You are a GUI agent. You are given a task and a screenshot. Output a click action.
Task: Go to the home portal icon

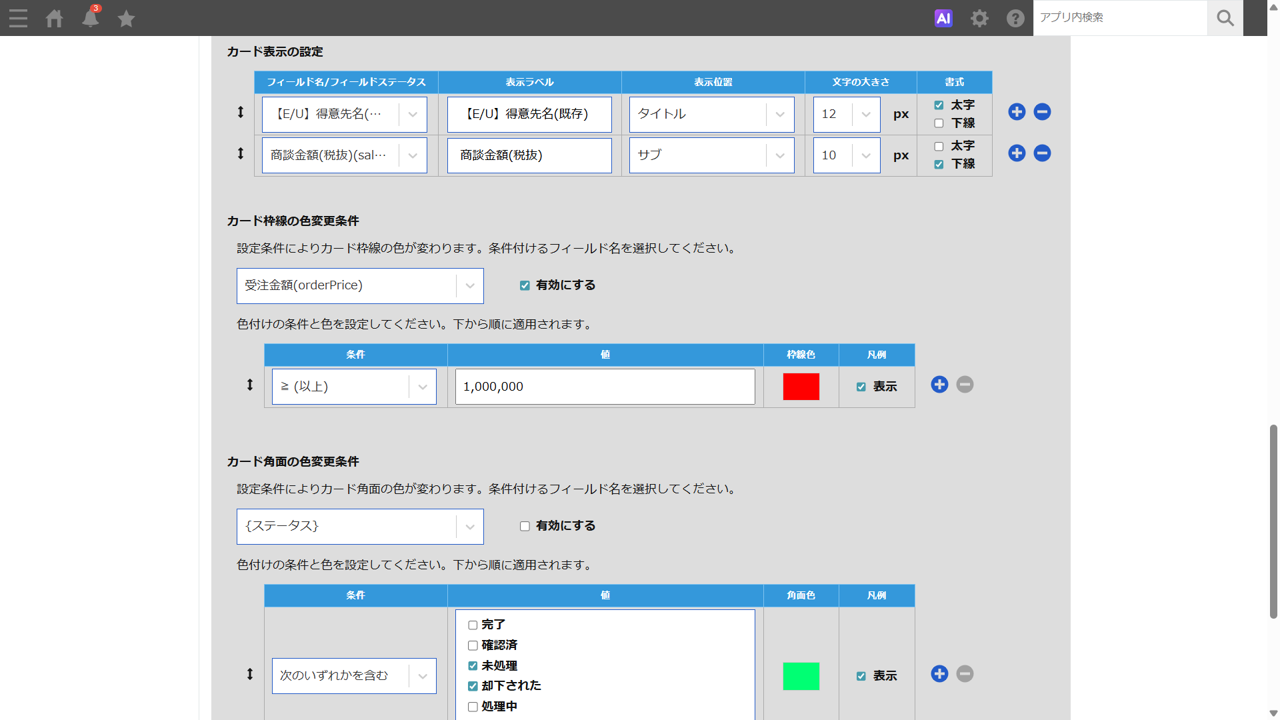click(x=55, y=18)
